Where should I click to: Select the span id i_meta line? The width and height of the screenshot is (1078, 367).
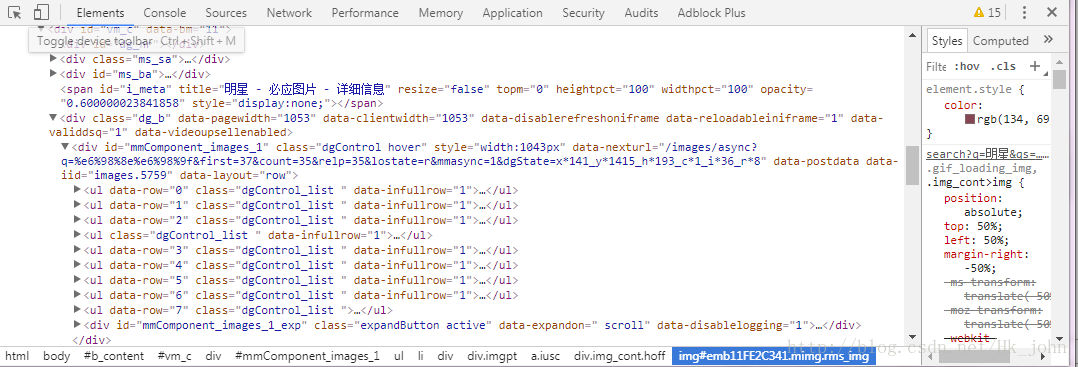pyautogui.click(x=437, y=96)
